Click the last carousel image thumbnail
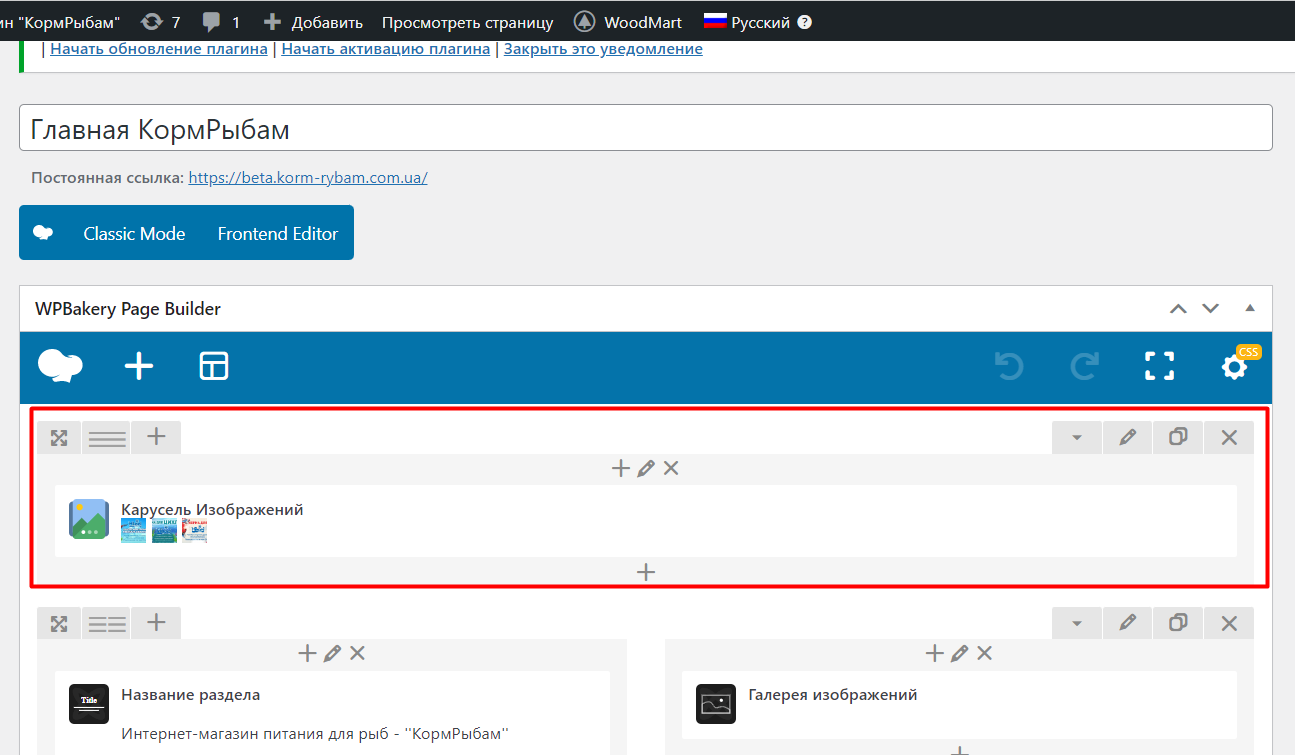The height and width of the screenshot is (755, 1295). coord(194,531)
